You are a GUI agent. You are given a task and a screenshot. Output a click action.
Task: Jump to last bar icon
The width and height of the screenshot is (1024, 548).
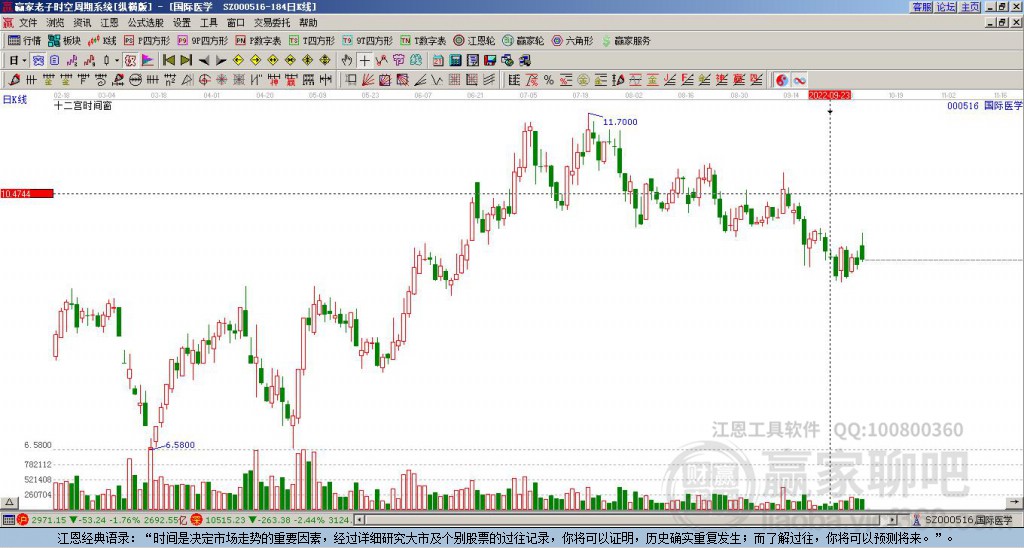pos(186,61)
